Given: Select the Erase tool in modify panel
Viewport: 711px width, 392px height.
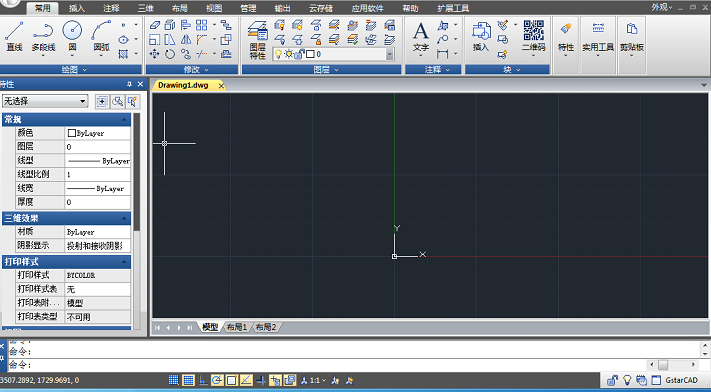Looking at the screenshot, I should [155, 25].
